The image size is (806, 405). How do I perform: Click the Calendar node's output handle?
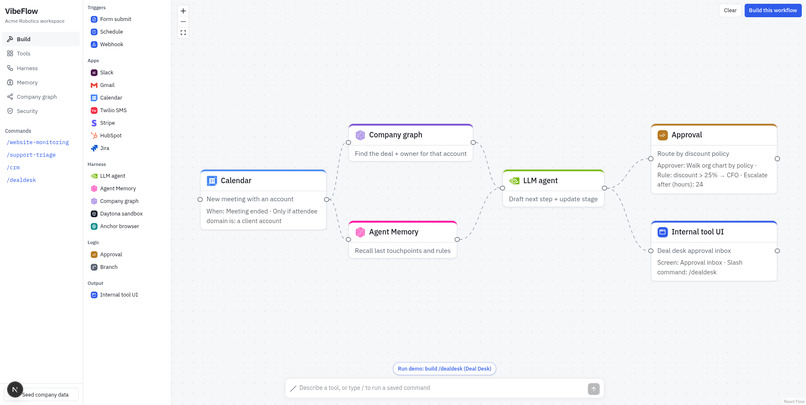pos(326,199)
